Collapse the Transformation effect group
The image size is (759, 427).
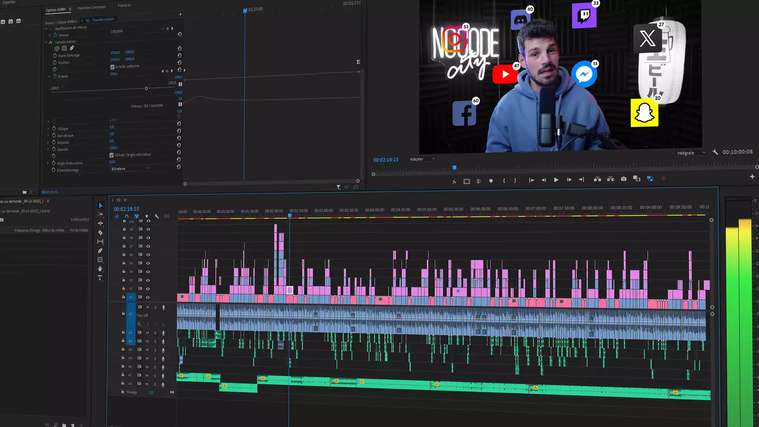46,42
